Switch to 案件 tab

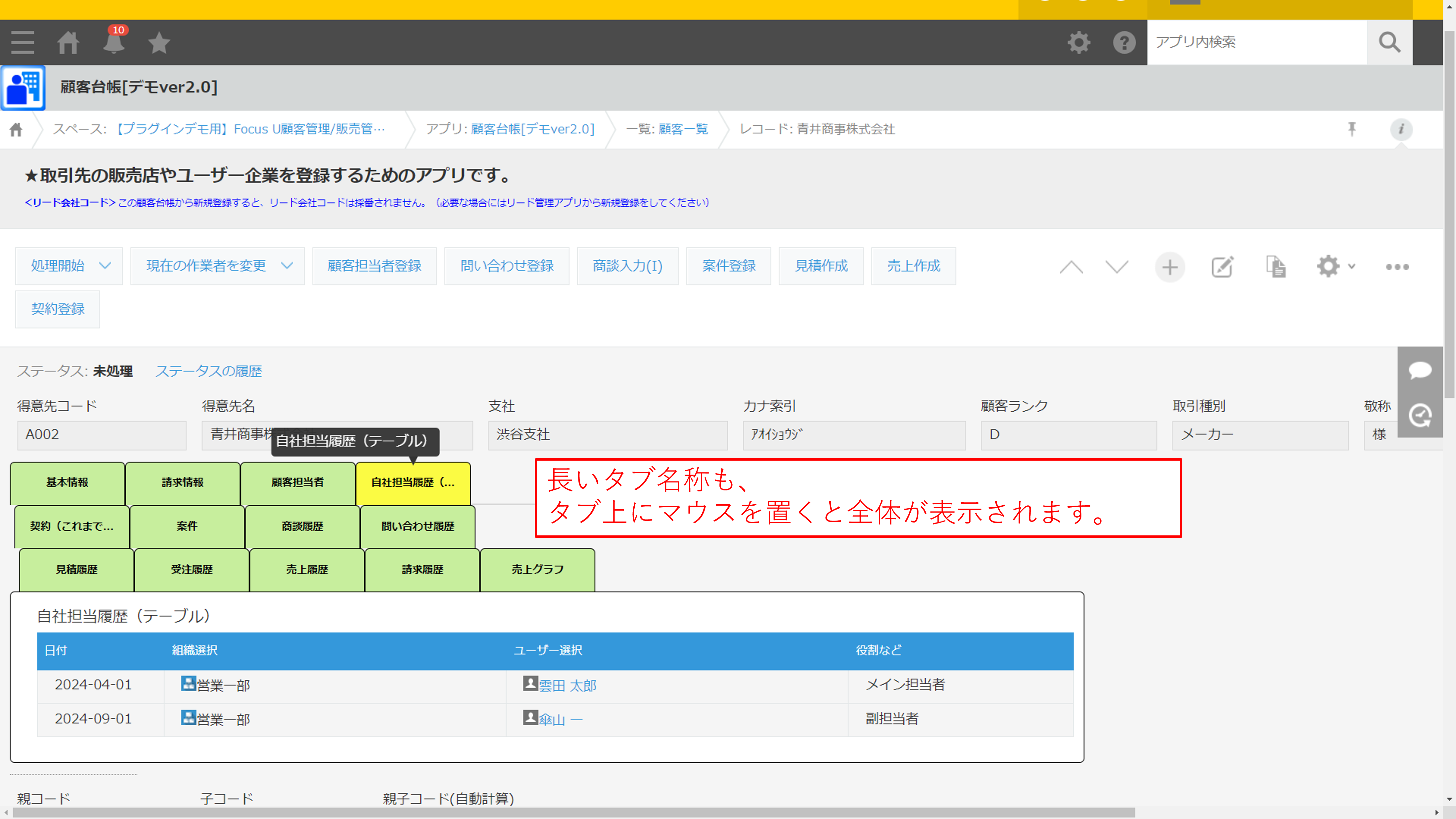pos(187,526)
